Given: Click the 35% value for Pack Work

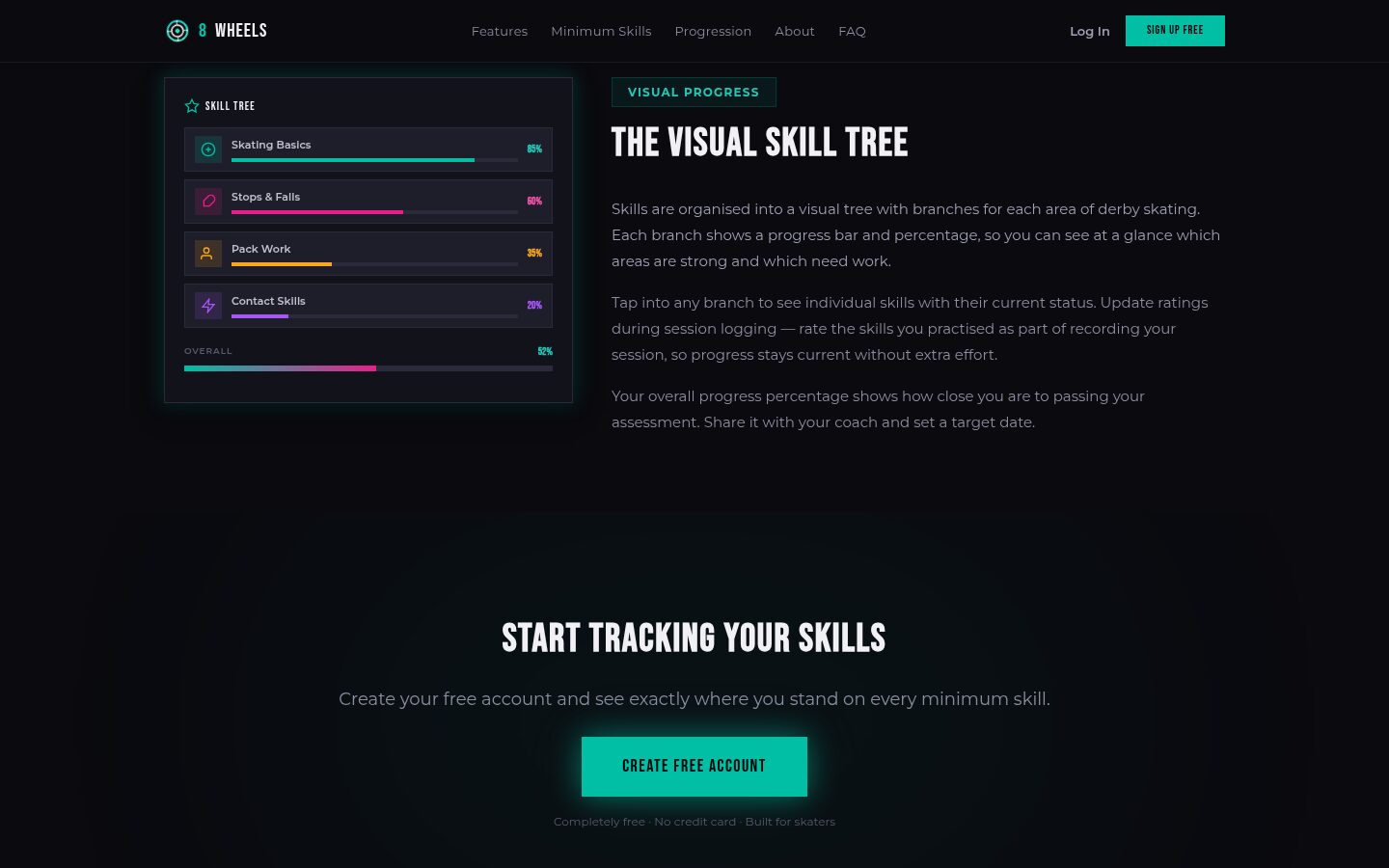Looking at the screenshot, I should coord(534,254).
